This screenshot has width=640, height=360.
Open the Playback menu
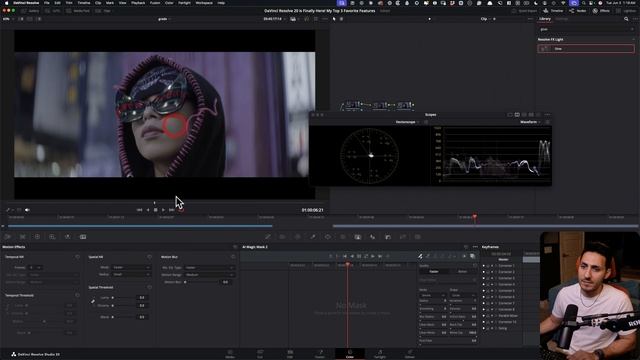coord(138,3)
